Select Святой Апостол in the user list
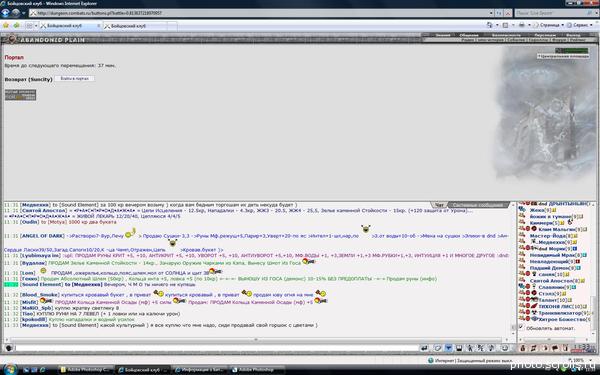The width and height of the screenshot is (600, 375). click(x=551, y=281)
